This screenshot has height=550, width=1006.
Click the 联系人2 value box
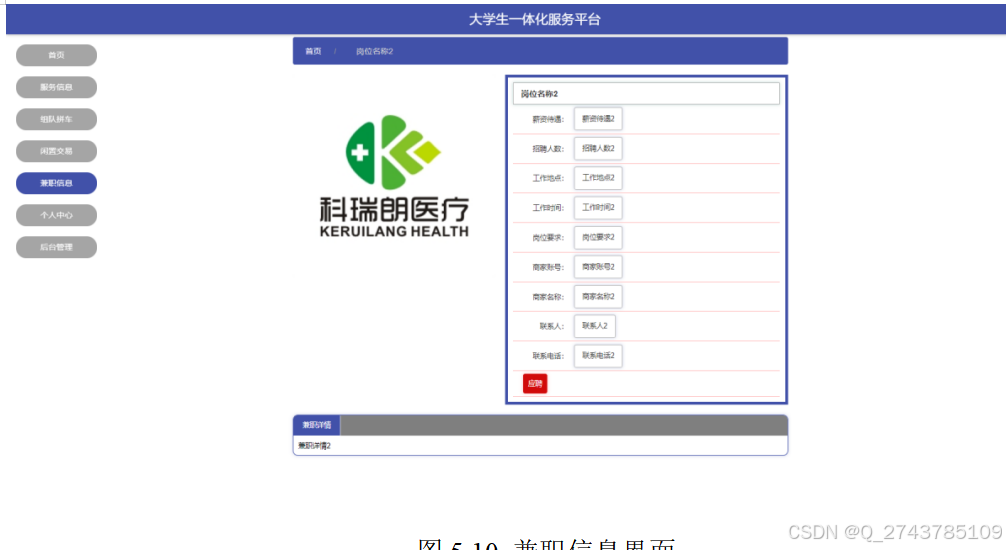(595, 326)
